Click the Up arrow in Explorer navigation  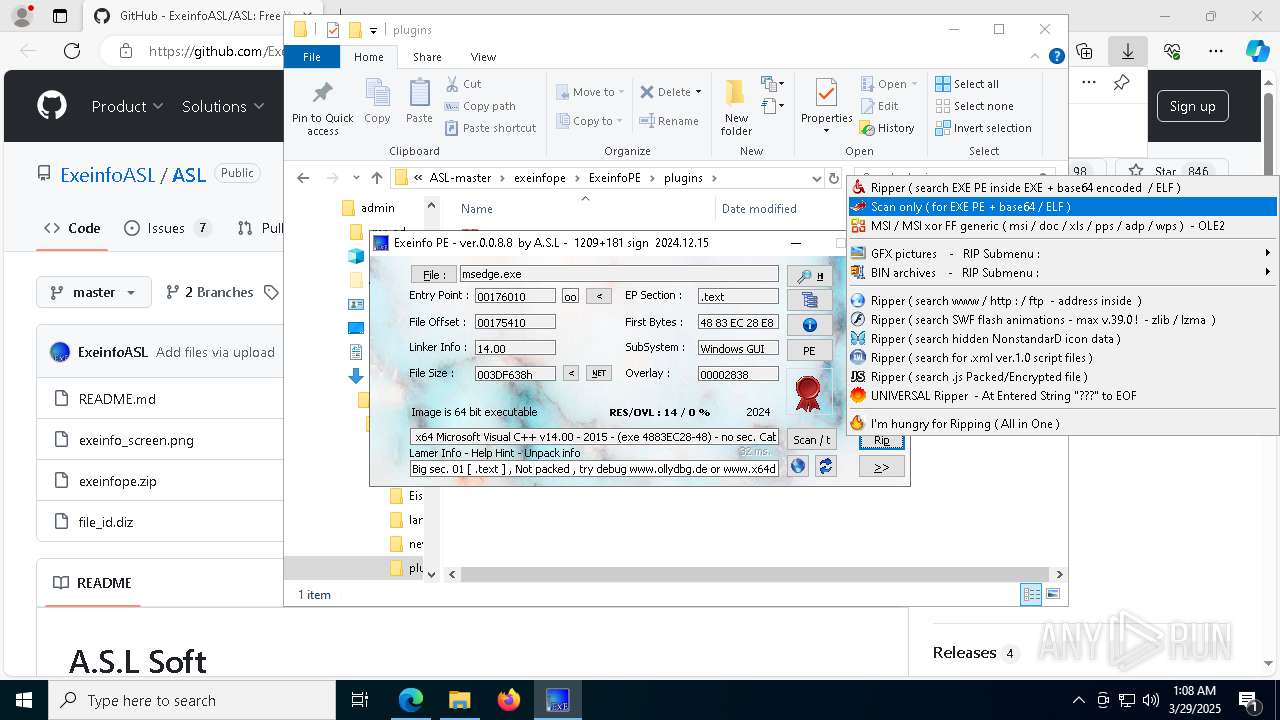point(376,178)
